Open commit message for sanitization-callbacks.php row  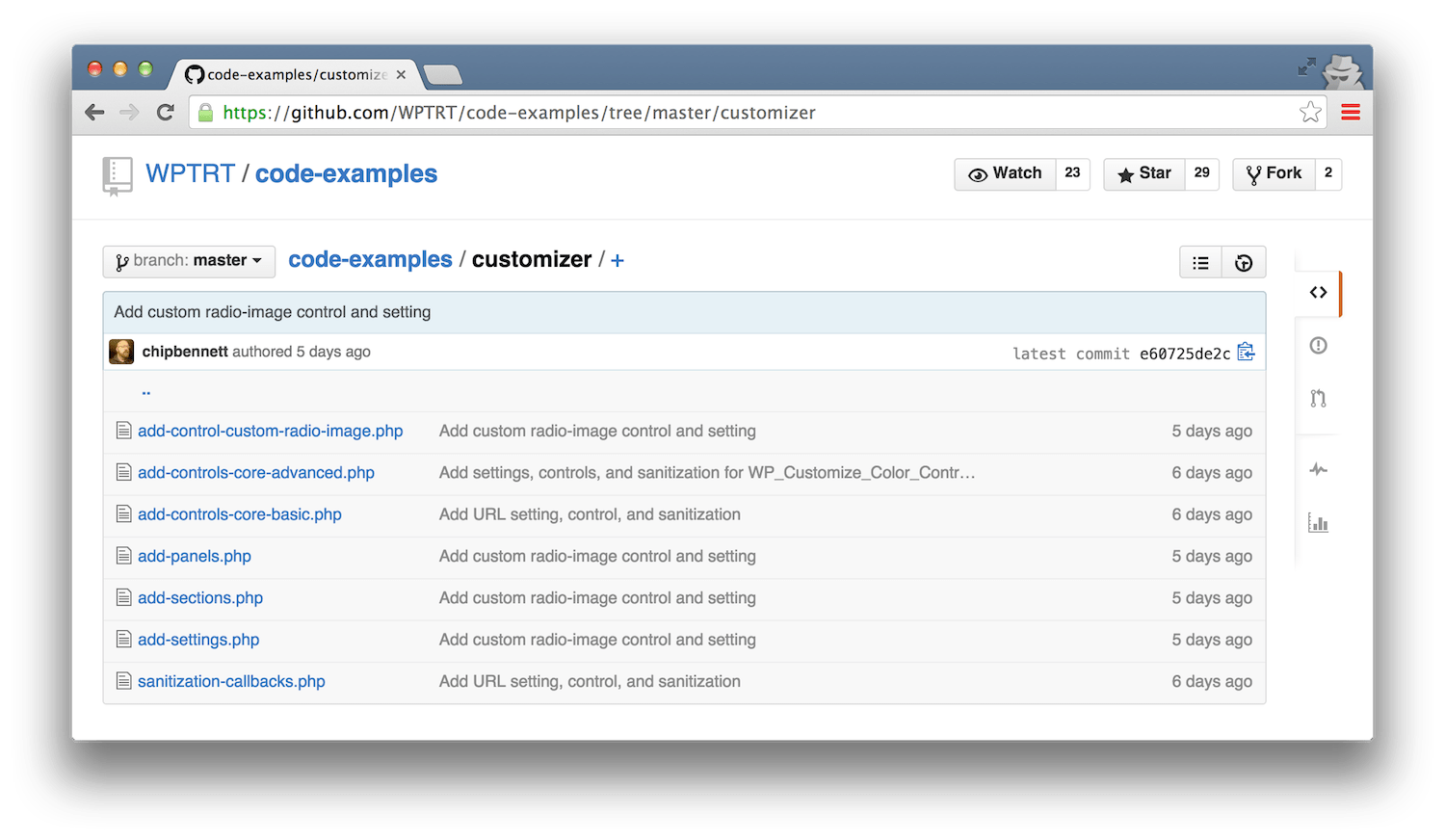coord(590,681)
